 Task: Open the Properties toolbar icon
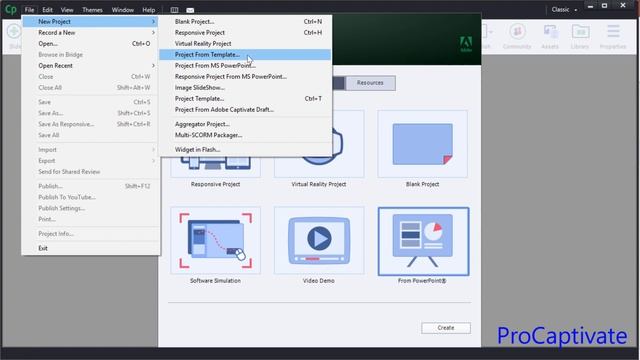tap(613, 36)
